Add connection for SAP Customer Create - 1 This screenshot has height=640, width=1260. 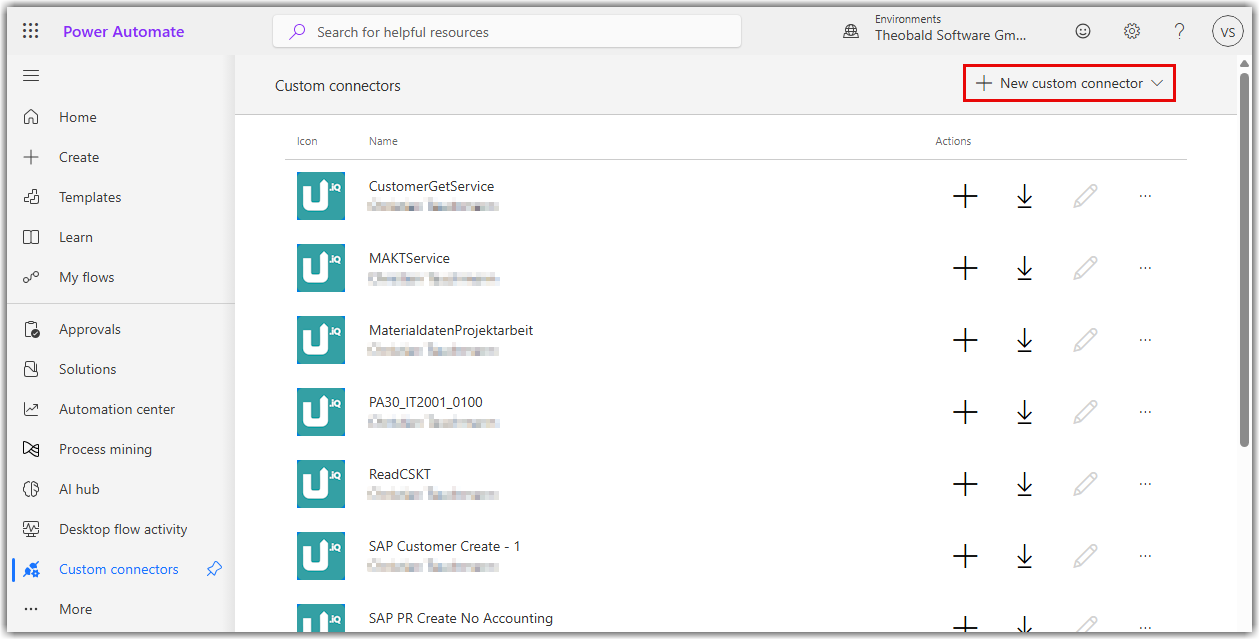965,556
